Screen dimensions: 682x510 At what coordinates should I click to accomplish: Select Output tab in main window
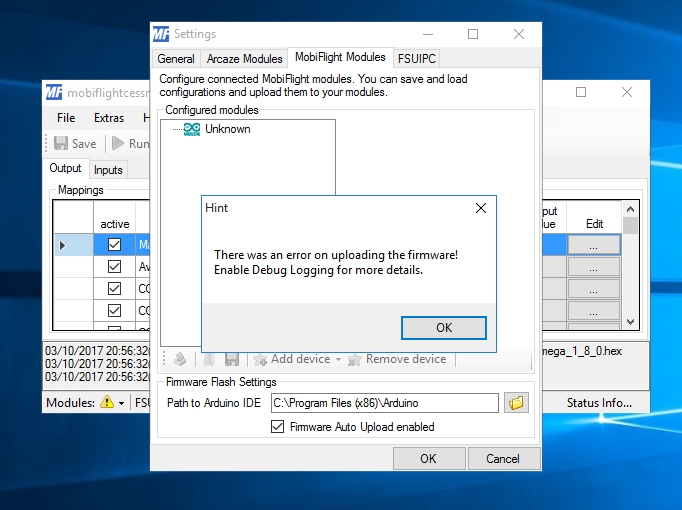coord(65,168)
